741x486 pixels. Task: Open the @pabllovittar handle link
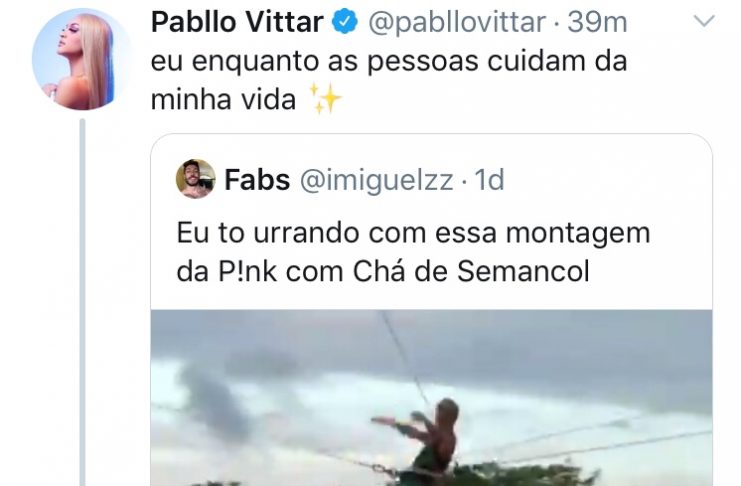tap(457, 23)
